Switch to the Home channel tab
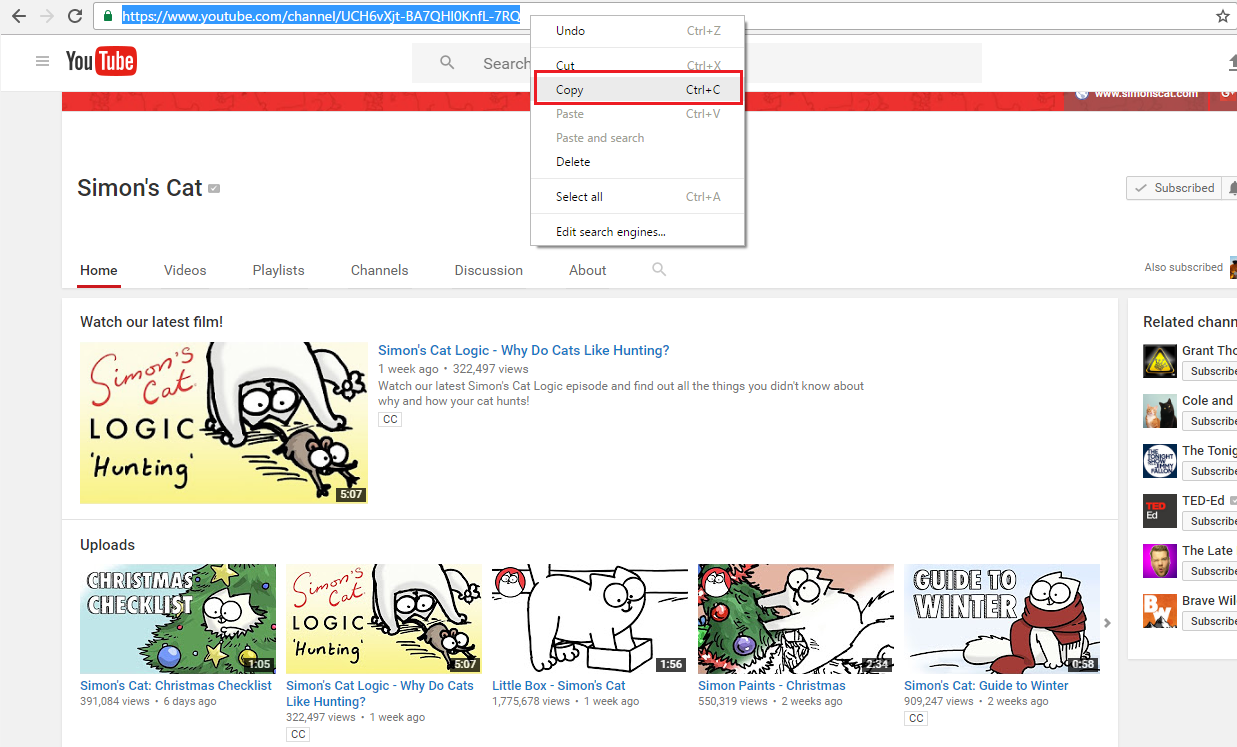This screenshot has width=1237, height=747. tap(99, 270)
